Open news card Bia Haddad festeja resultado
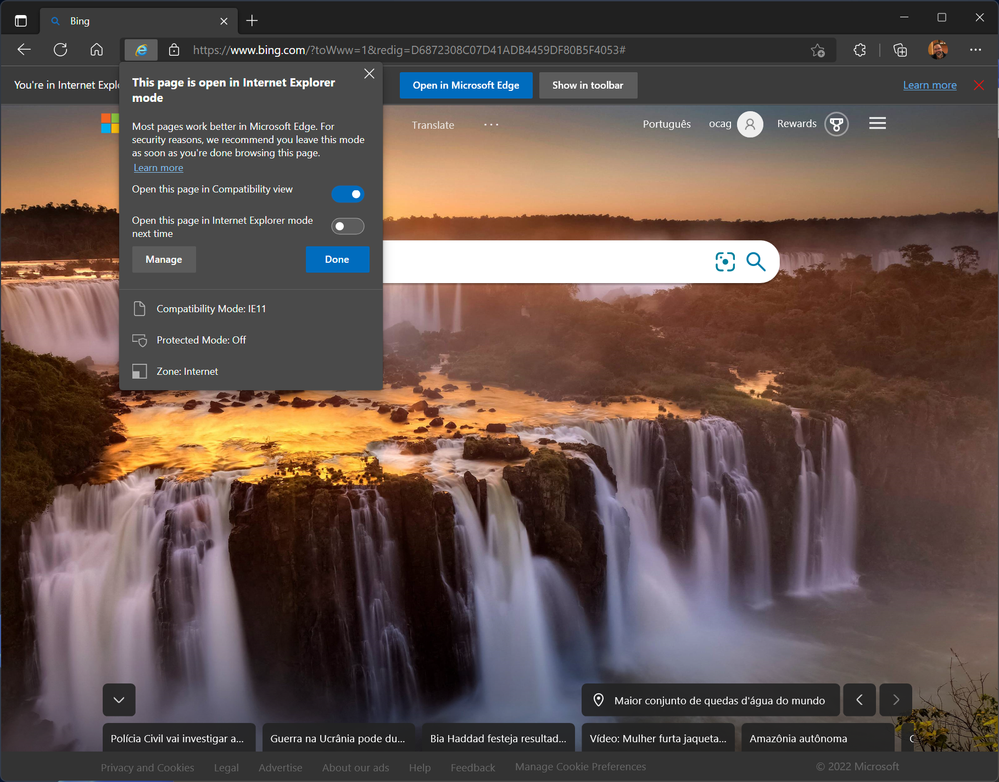 (x=498, y=738)
